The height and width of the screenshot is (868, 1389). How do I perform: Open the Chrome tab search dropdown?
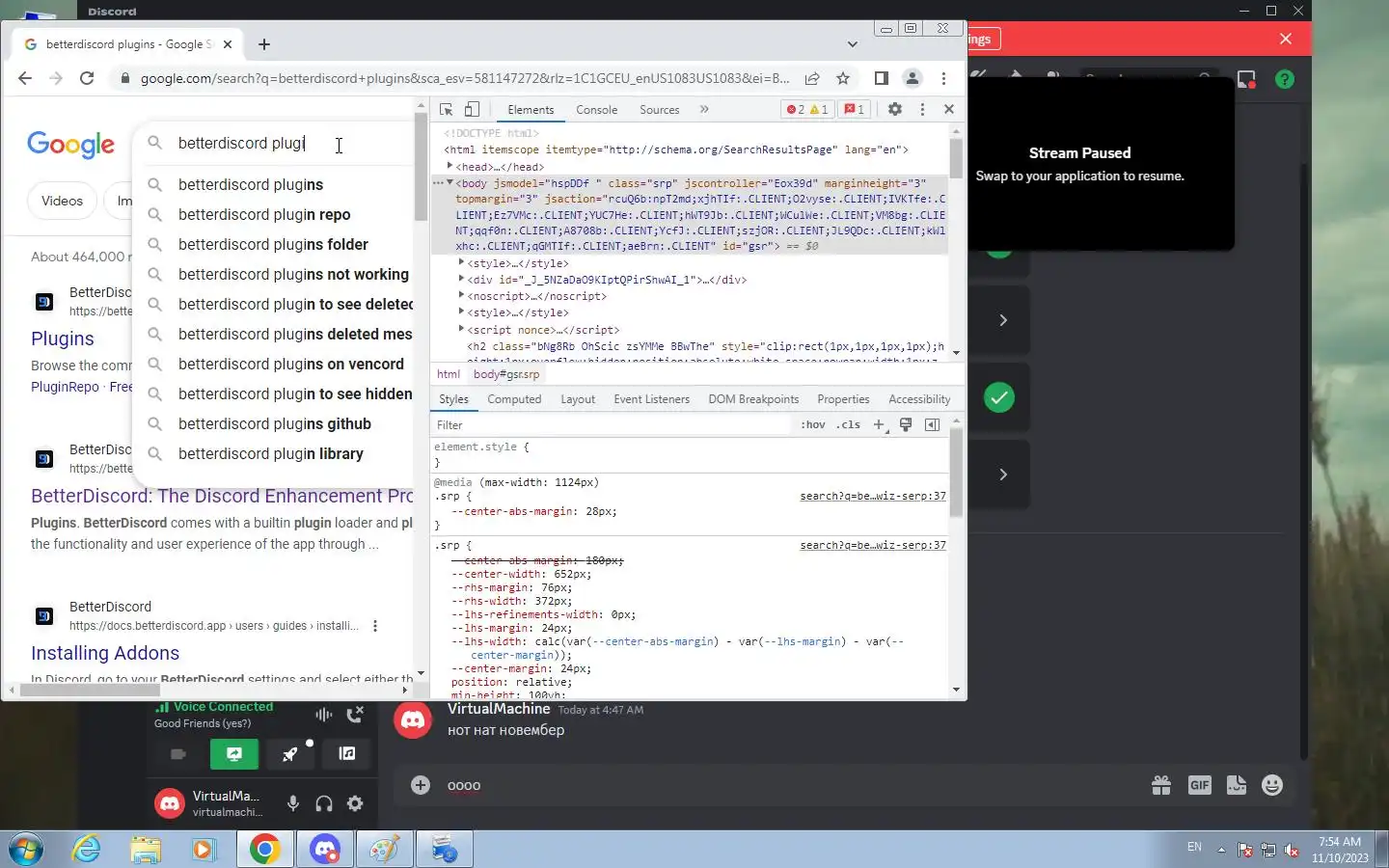click(852, 44)
